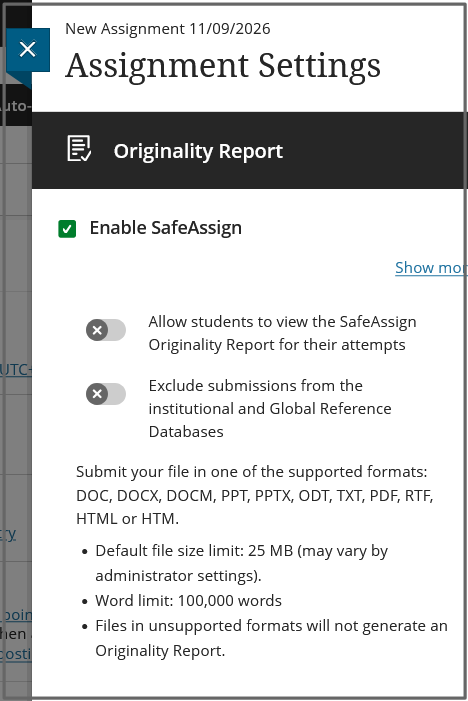This screenshot has height=701, width=468.
Task: Click Exclude submissions from institutional text
Action: coord(270,409)
